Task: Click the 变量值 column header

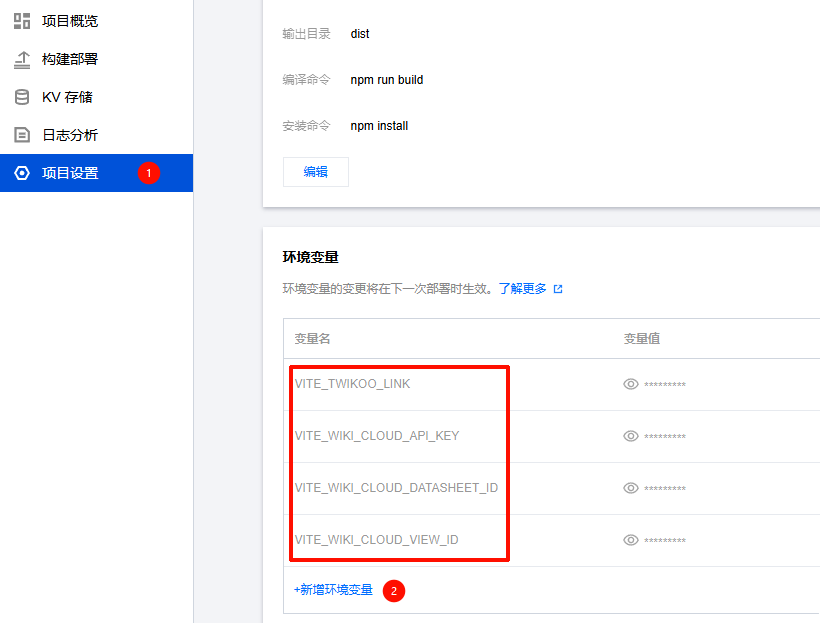Action: pyautogui.click(x=642, y=339)
